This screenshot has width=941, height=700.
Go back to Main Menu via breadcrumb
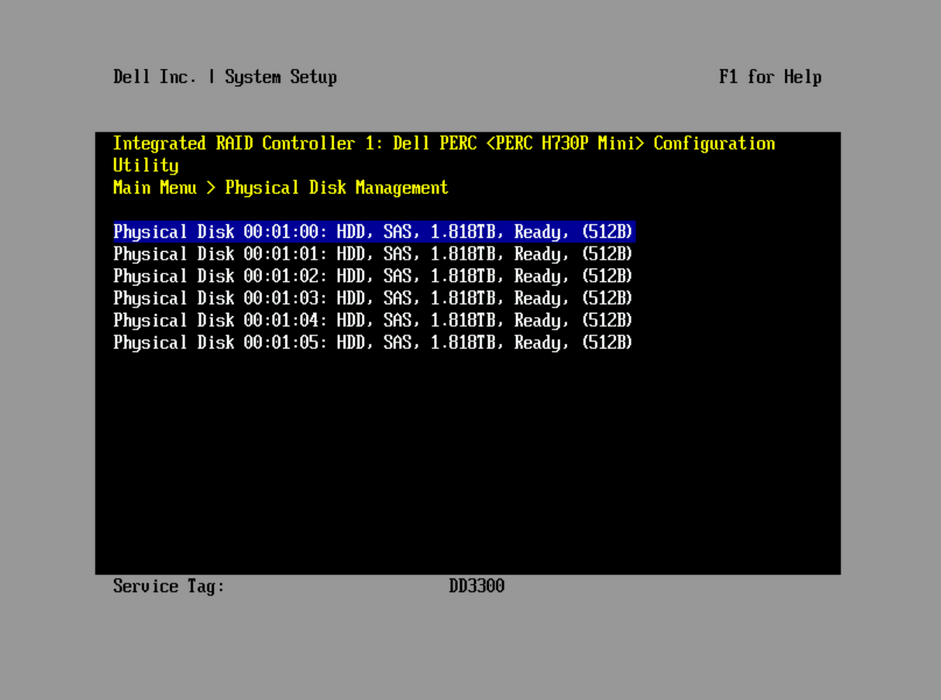coord(154,188)
